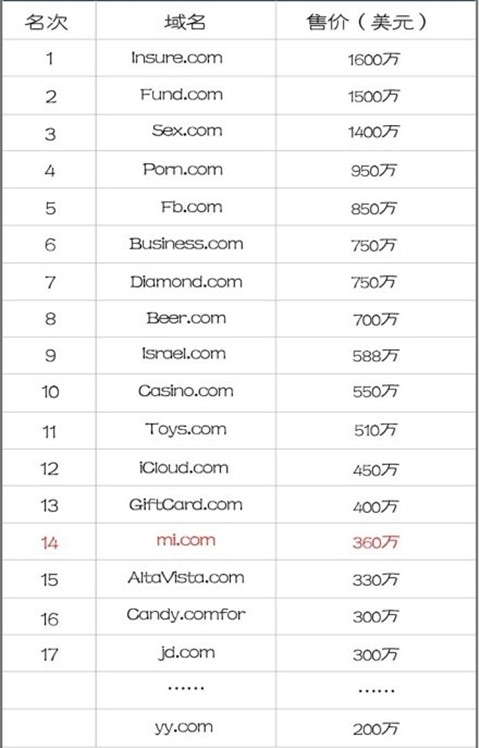Click the 域名 column header

pyautogui.click(x=185, y=22)
